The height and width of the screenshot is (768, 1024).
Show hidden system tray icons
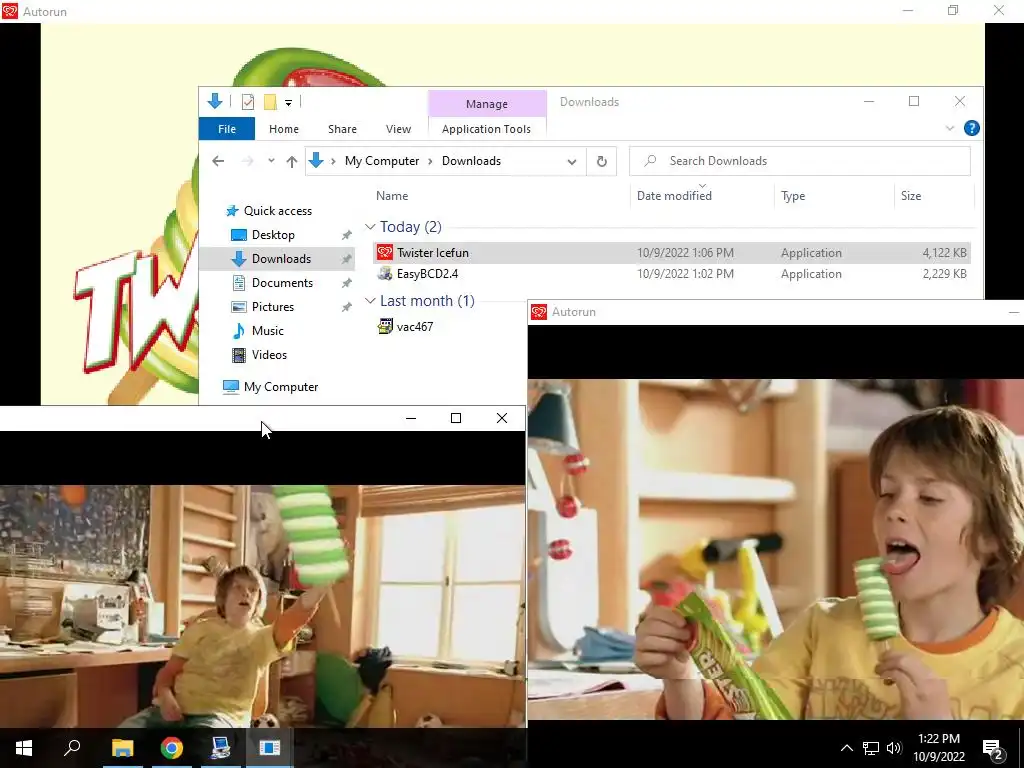click(x=846, y=748)
